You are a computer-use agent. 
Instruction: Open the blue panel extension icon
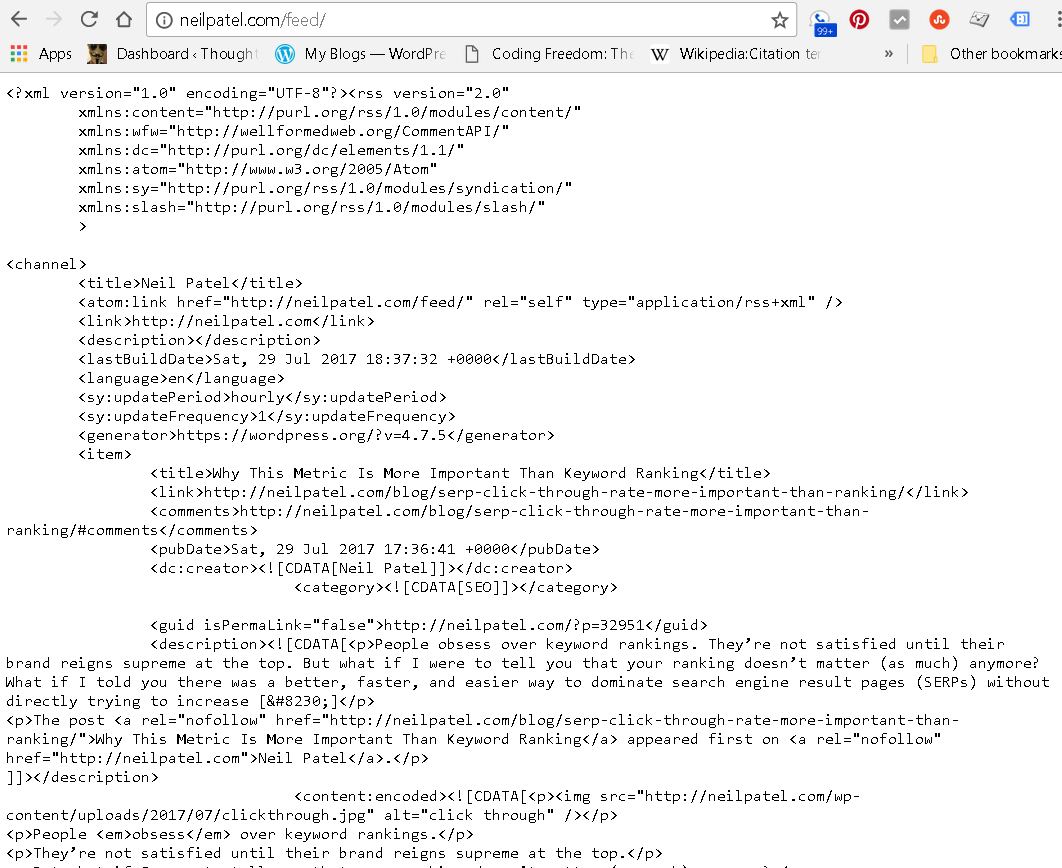[x=1019, y=20]
